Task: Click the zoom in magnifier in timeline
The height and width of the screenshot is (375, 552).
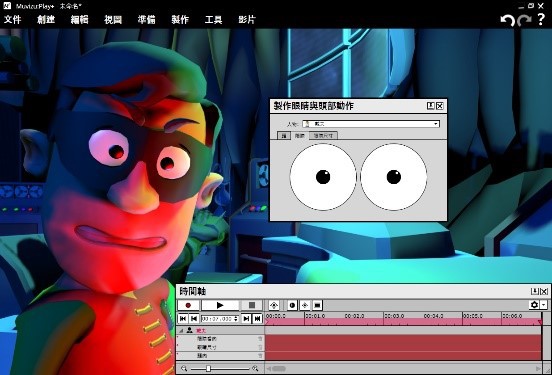Action: (255, 368)
